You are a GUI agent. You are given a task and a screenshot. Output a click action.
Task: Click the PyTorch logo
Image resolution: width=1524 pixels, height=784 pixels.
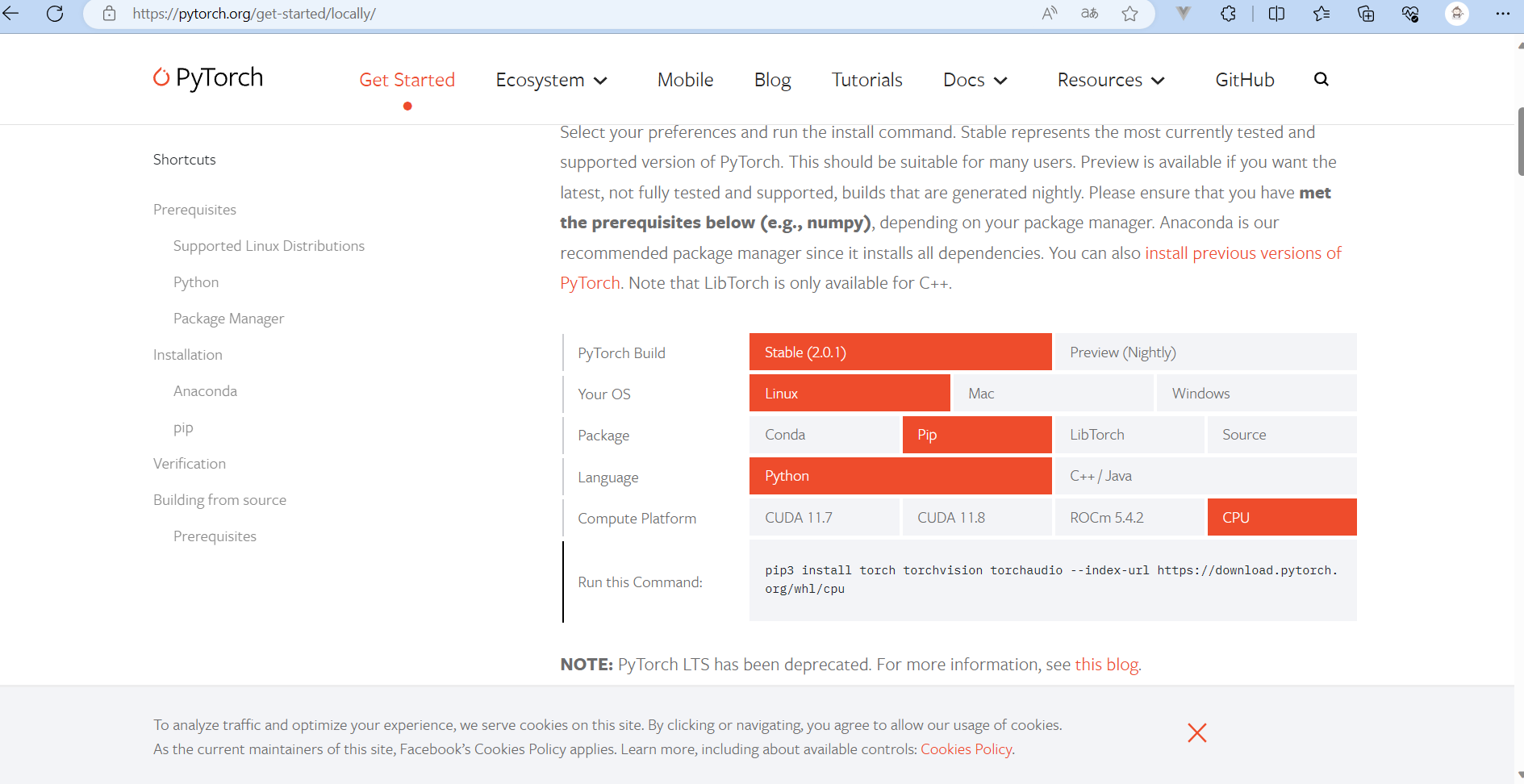point(208,77)
